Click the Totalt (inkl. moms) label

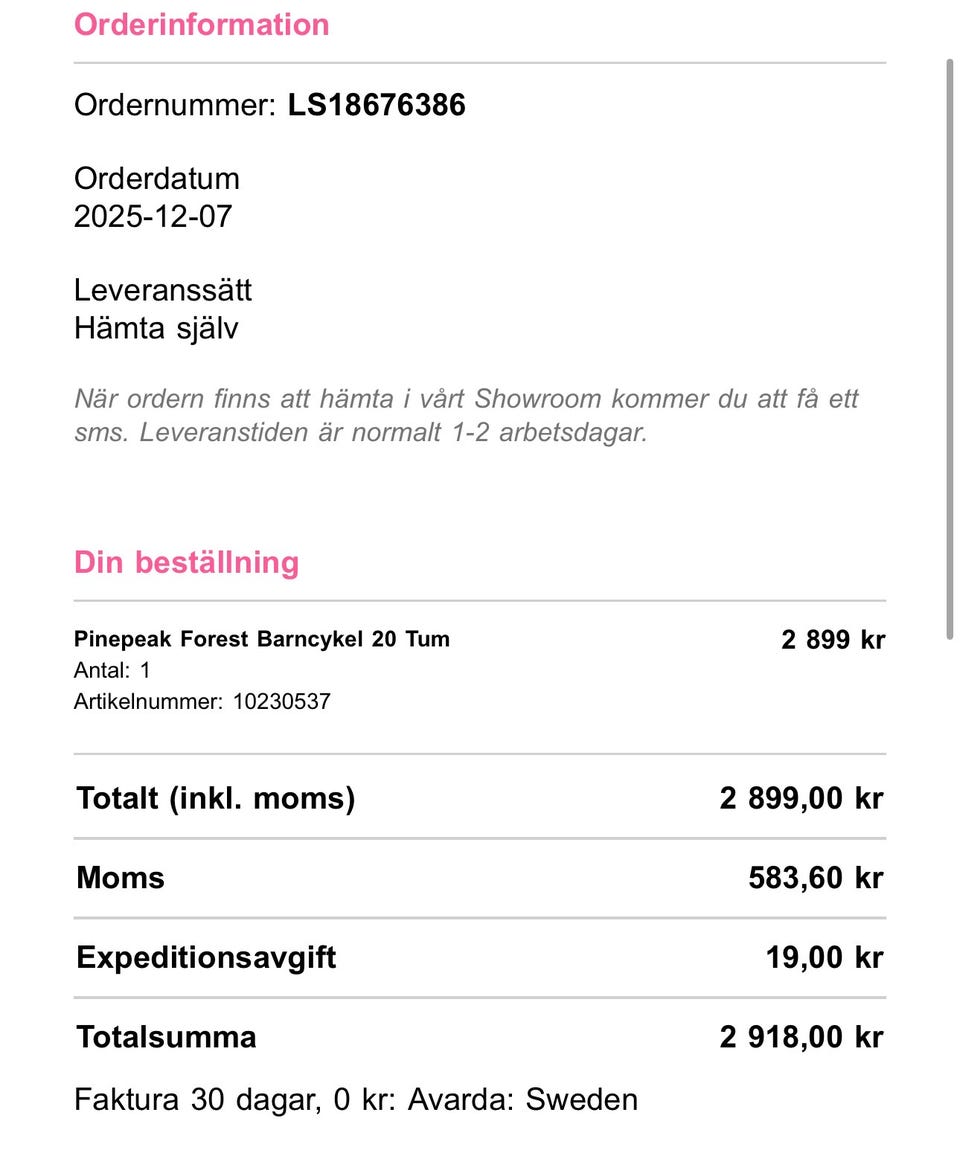click(215, 798)
